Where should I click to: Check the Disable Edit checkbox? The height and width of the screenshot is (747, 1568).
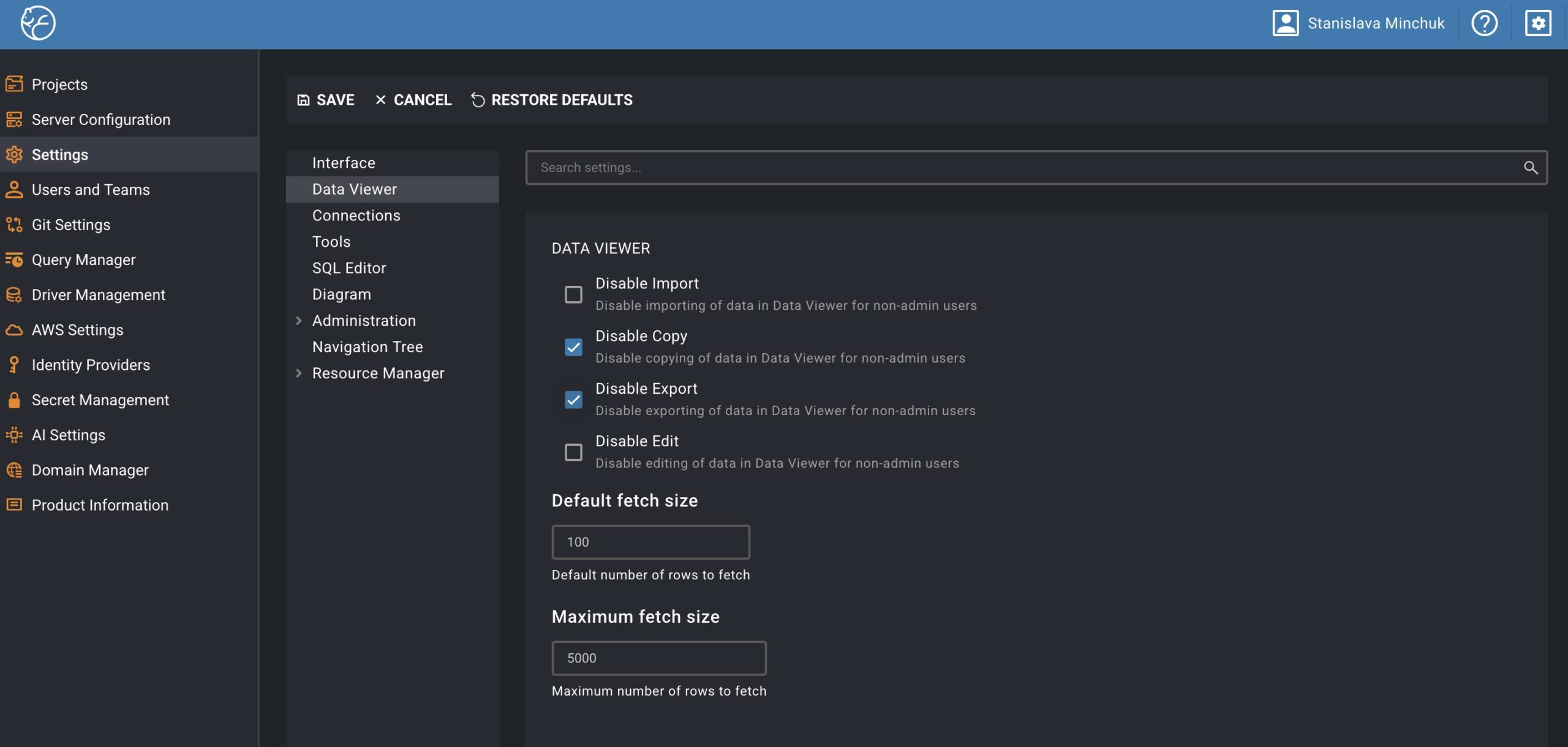(573, 452)
